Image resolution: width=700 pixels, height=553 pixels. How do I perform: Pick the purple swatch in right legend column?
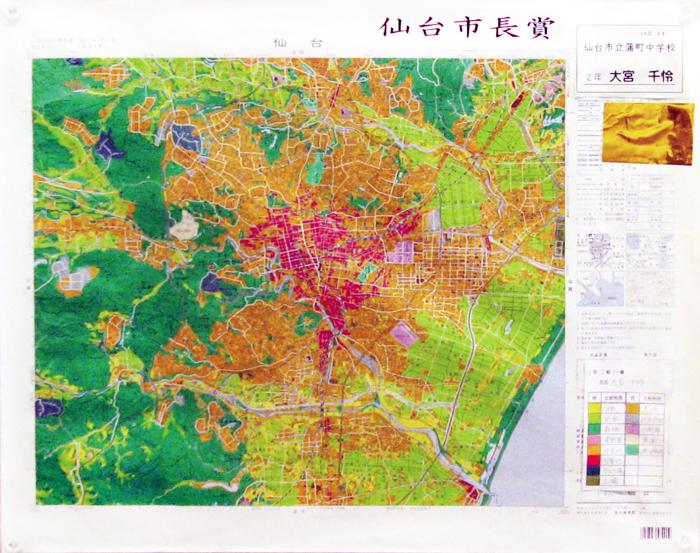(x=632, y=429)
